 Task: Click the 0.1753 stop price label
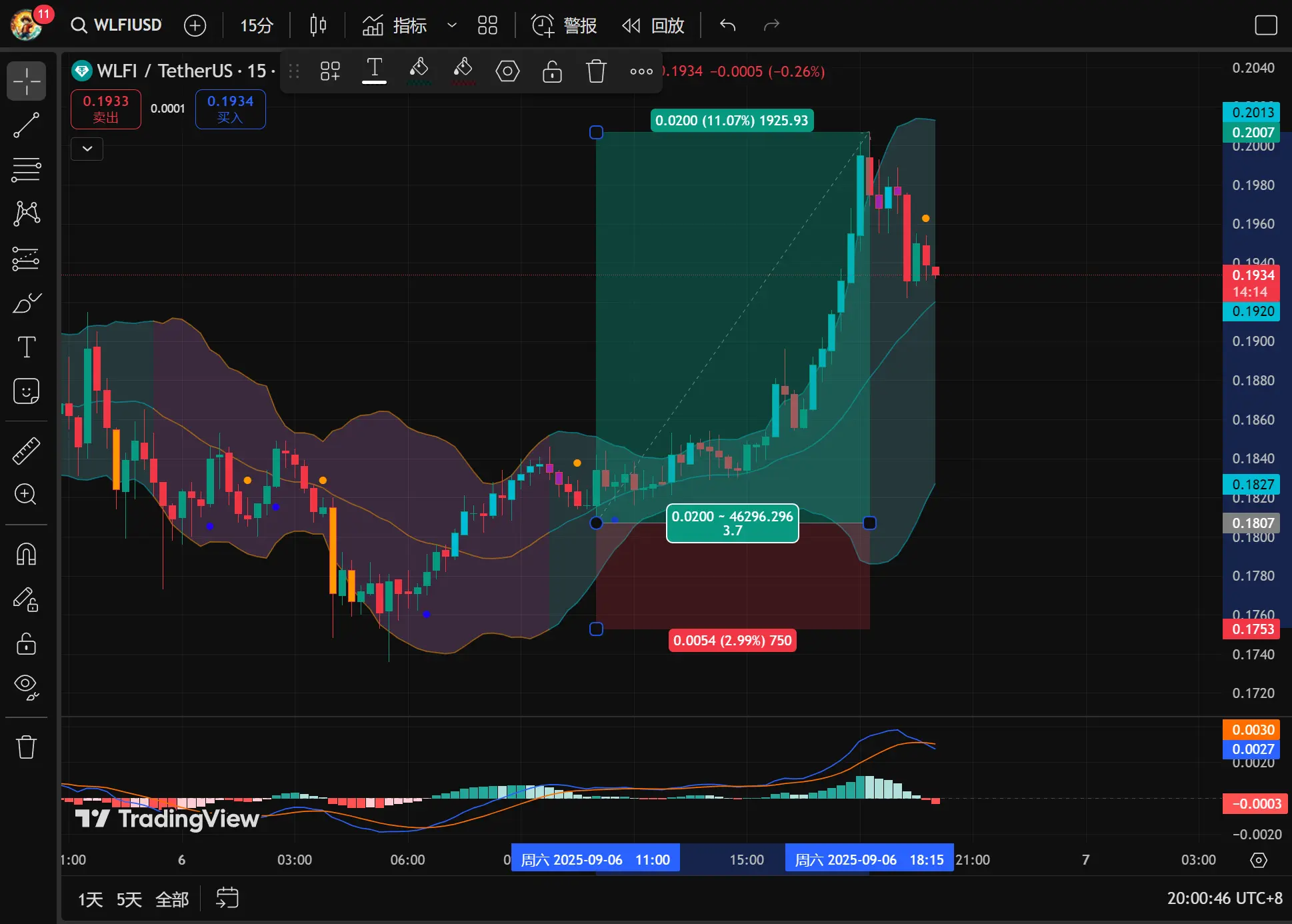(1251, 629)
